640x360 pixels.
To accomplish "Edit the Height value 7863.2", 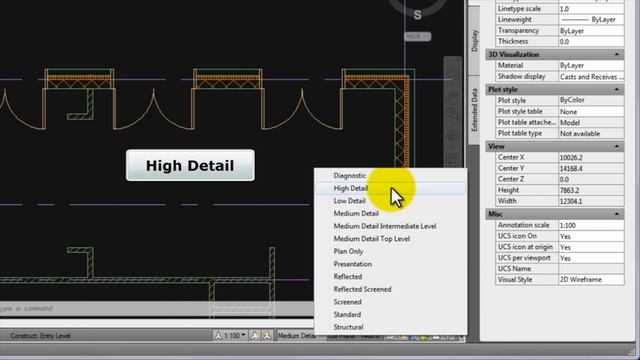I will click(x=591, y=190).
